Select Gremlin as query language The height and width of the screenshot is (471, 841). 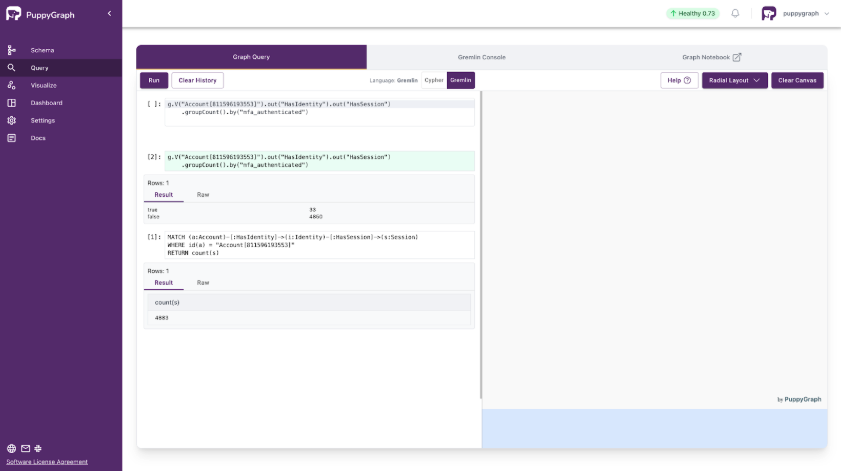(461, 80)
